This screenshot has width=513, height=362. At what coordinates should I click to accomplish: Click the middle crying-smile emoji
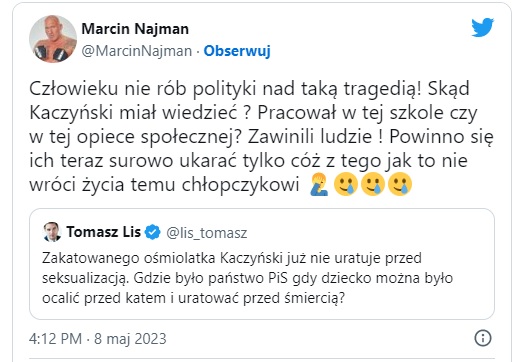373,184
